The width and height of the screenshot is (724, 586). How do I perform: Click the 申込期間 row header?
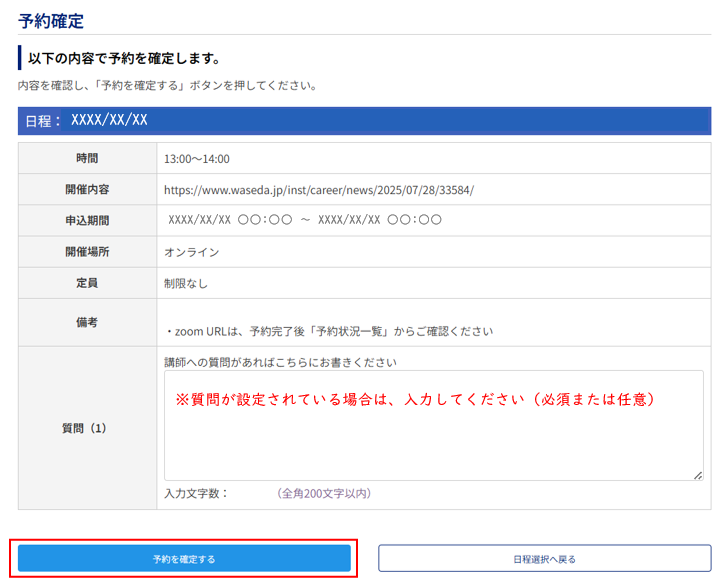[x=87, y=221]
